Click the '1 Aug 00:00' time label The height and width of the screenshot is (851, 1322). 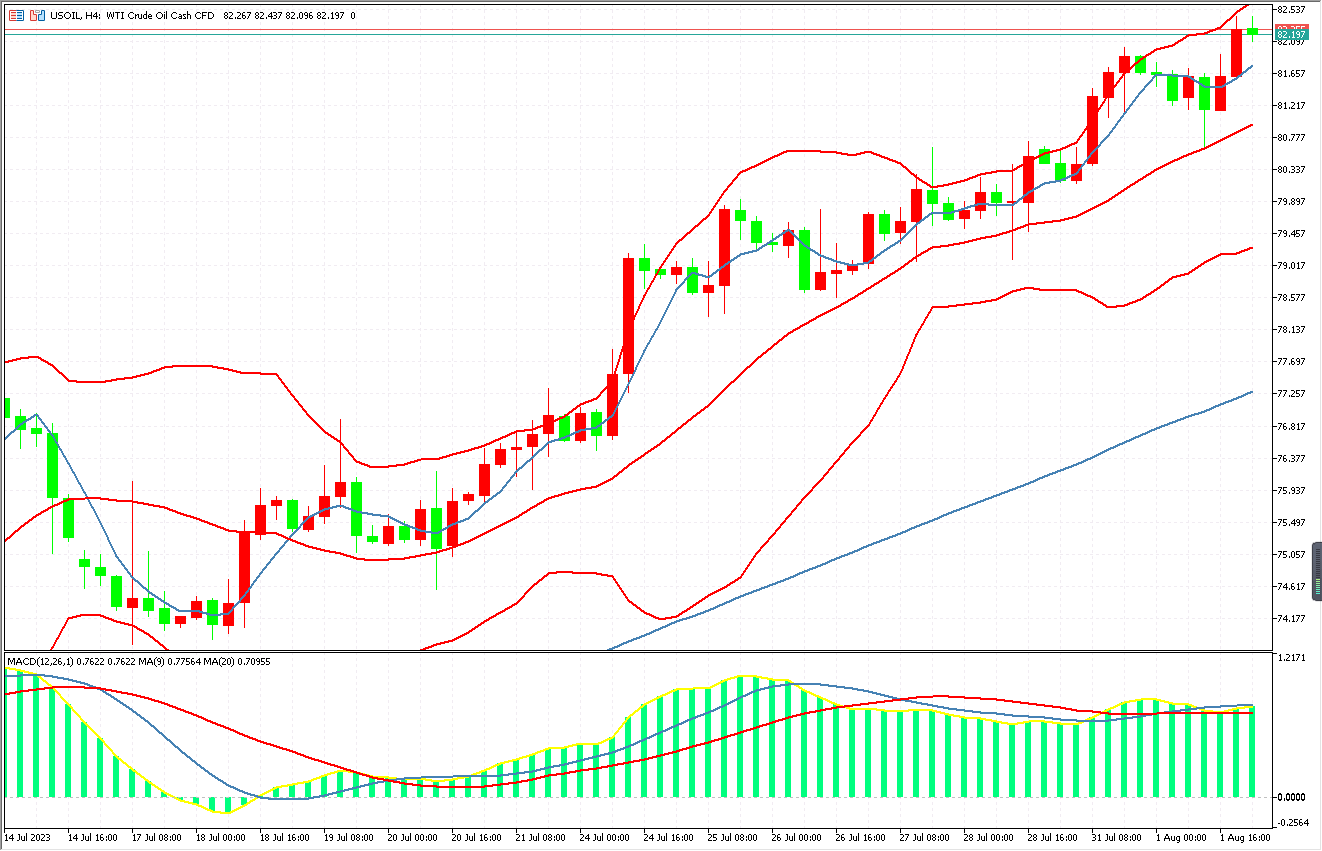(1181, 837)
